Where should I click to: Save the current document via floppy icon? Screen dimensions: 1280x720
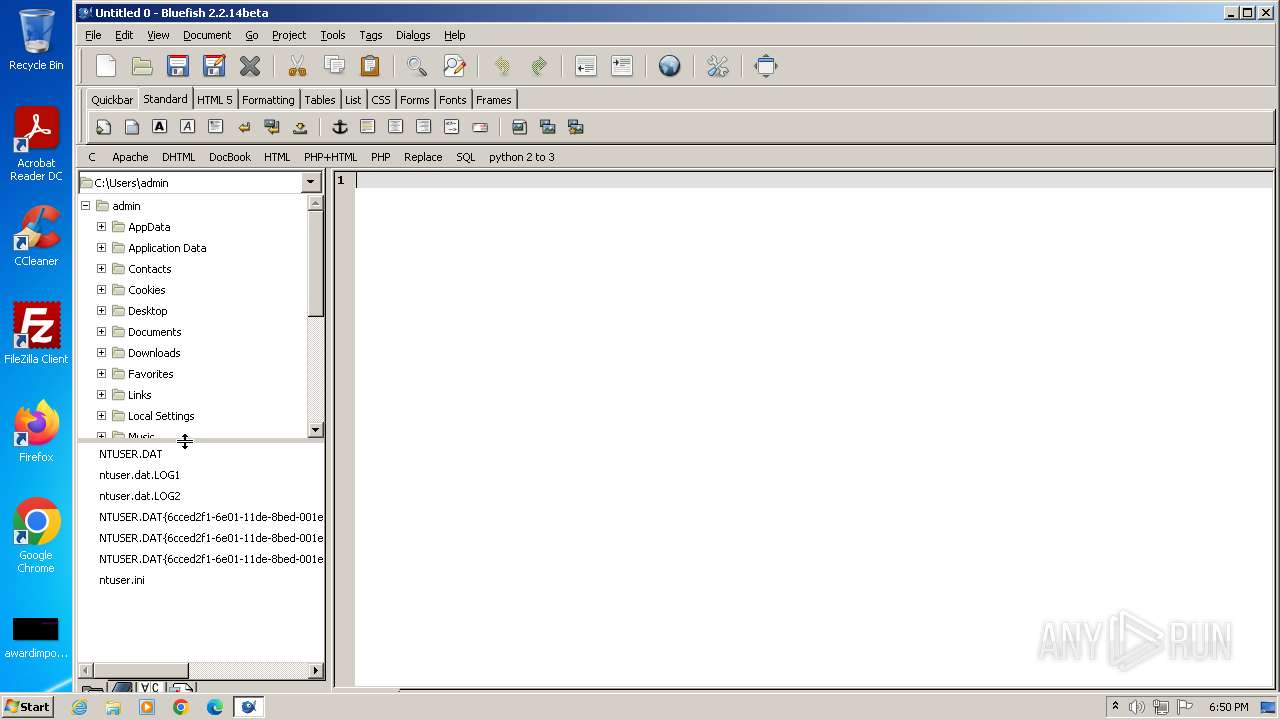click(x=178, y=66)
